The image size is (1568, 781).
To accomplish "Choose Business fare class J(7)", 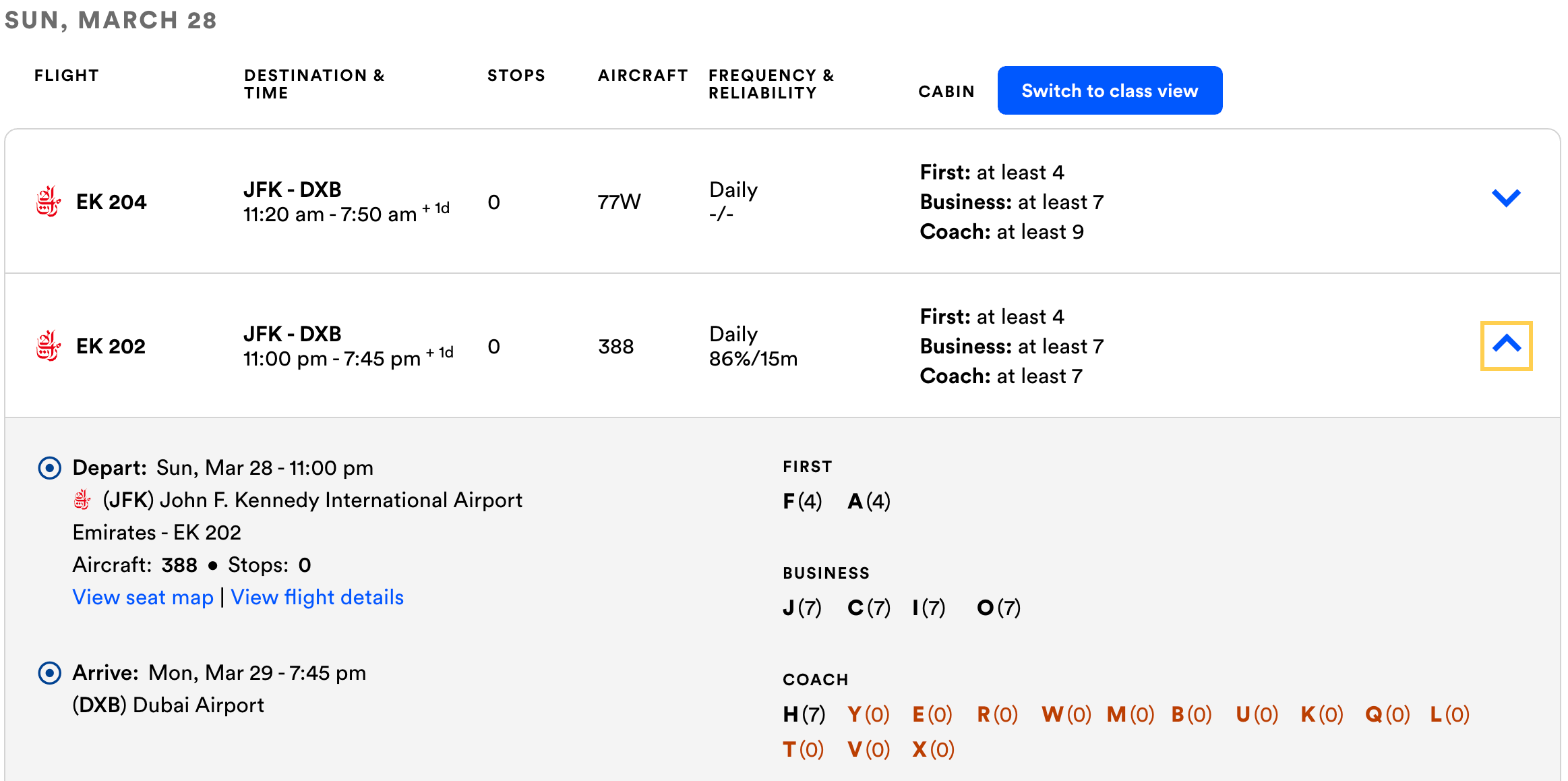I will pyautogui.click(x=802, y=608).
